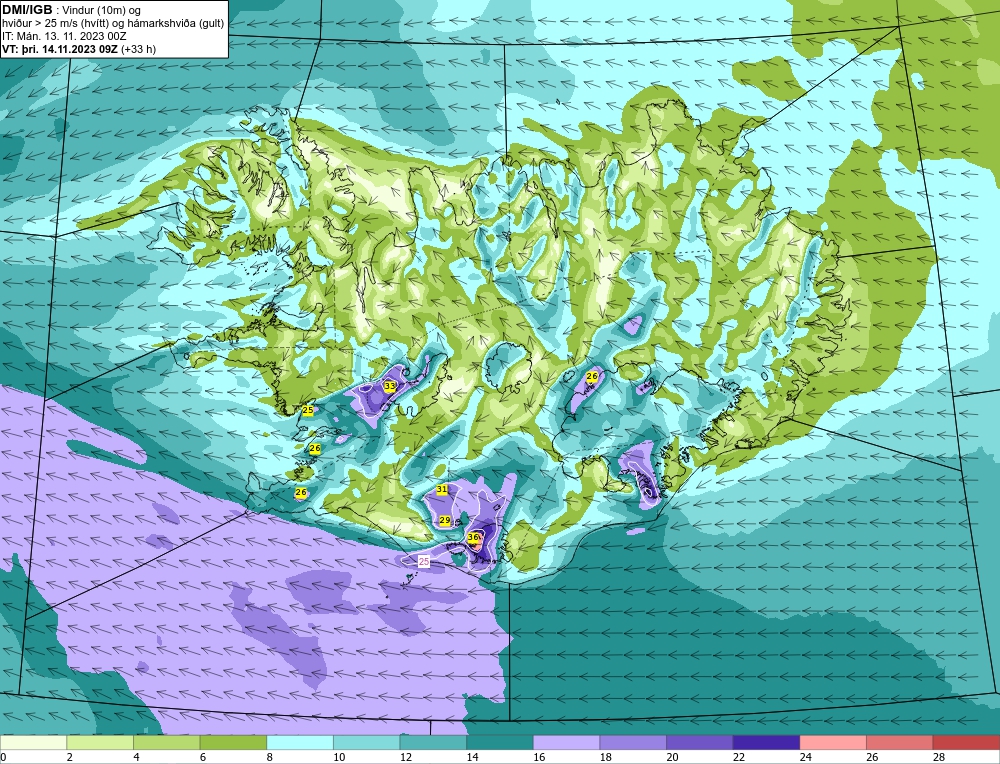Select the legend scale number 28
This screenshot has height=764, width=1000.
(x=939, y=758)
